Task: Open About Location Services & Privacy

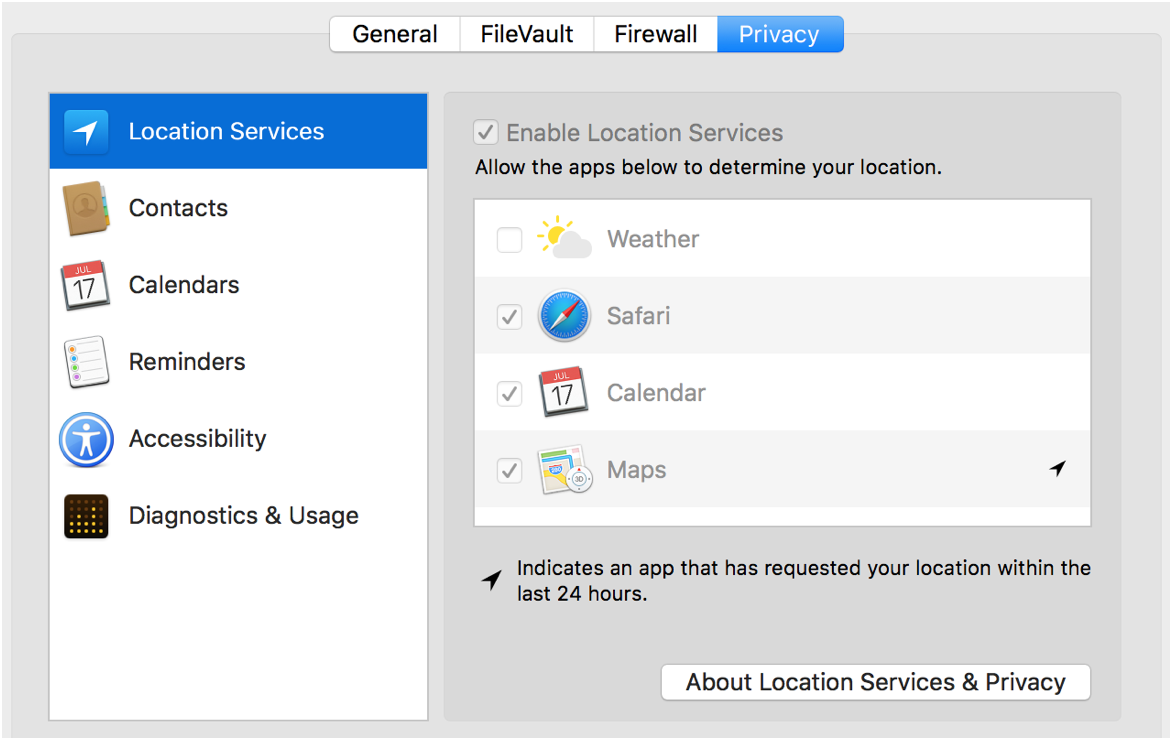Action: click(x=875, y=682)
